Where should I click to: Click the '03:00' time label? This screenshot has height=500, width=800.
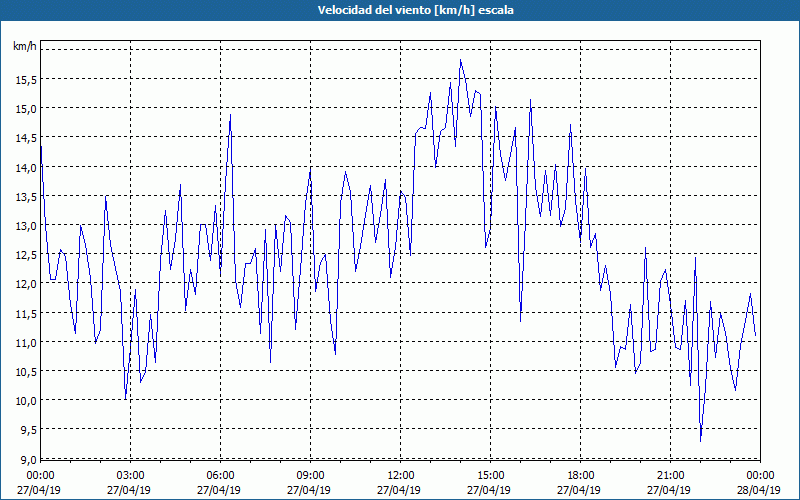[x=131, y=476]
